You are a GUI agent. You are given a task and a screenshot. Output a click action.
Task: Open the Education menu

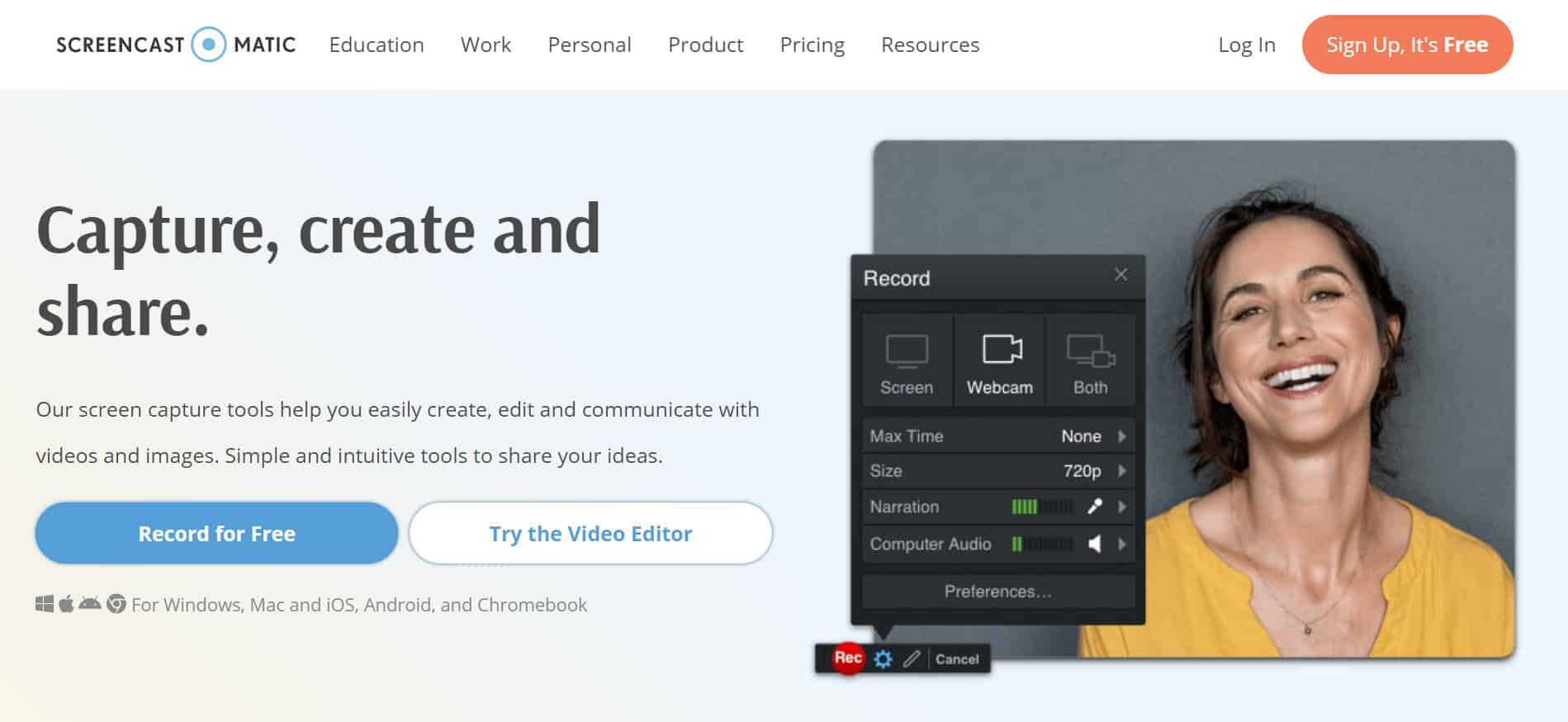(x=377, y=45)
